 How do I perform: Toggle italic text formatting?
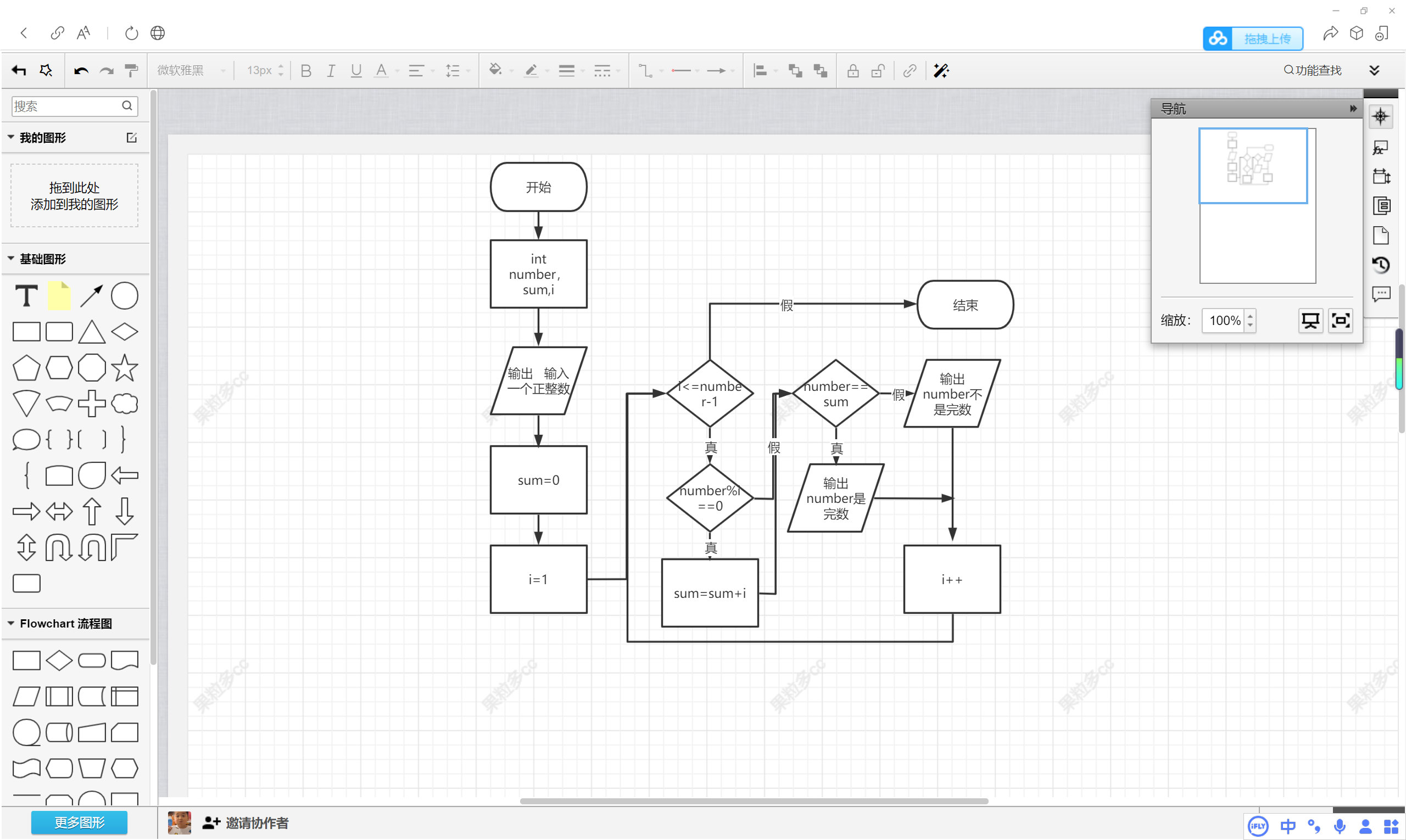331,70
